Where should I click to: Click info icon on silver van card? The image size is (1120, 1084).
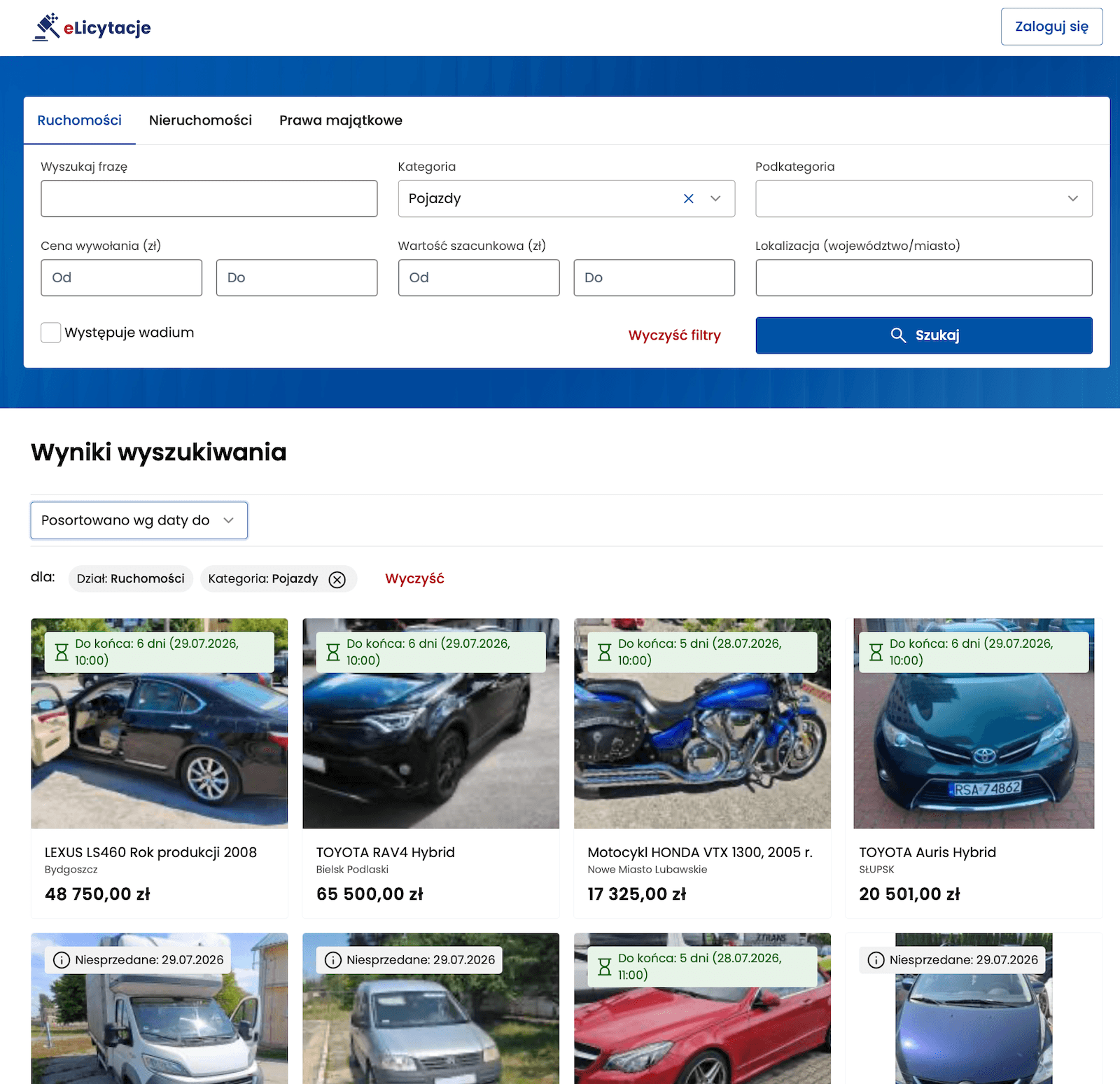pyautogui.click(x=333, y=960)
